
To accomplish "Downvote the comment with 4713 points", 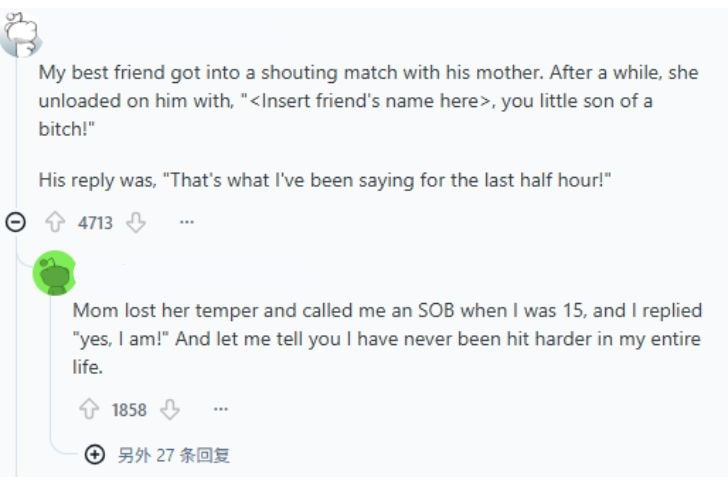I will pos(135,223).
